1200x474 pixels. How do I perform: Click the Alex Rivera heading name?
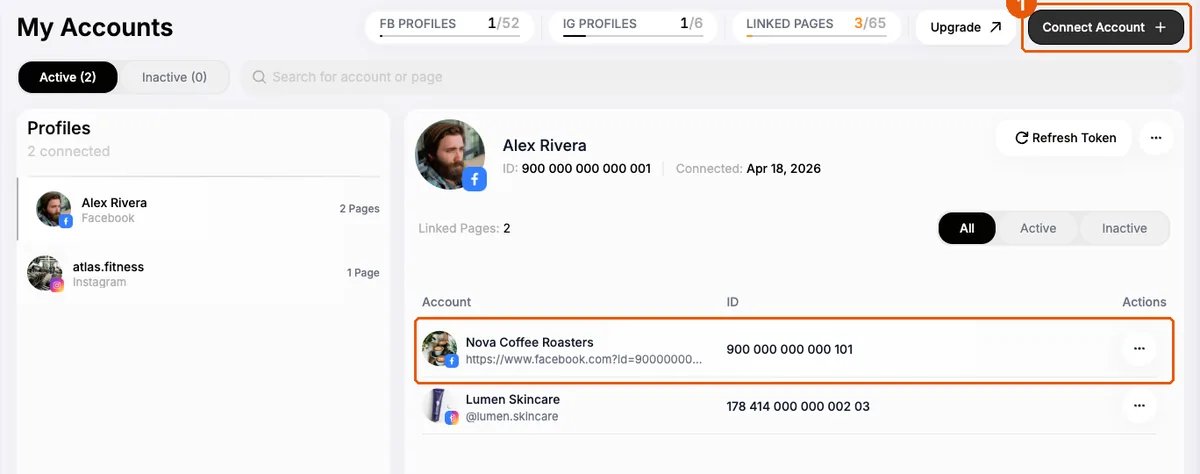(544, 145)
